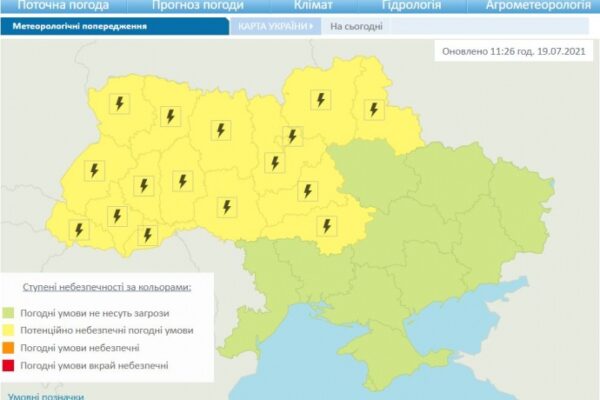This screenshot has height=400, width=600.
Task: Click thunderstorm icon in Volyn region
Action: pos(119,103)
